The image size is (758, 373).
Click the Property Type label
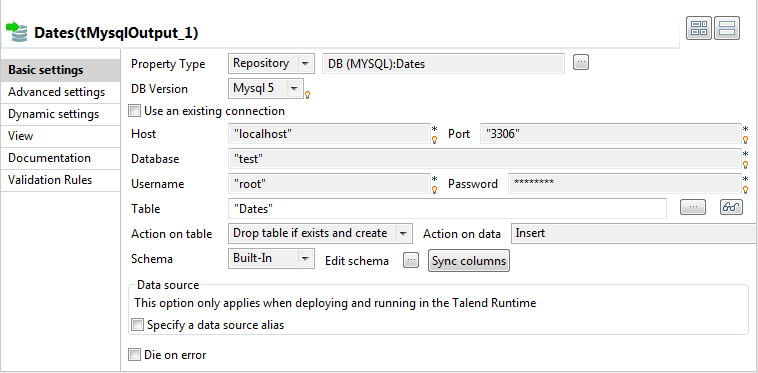tap(168, 64)
